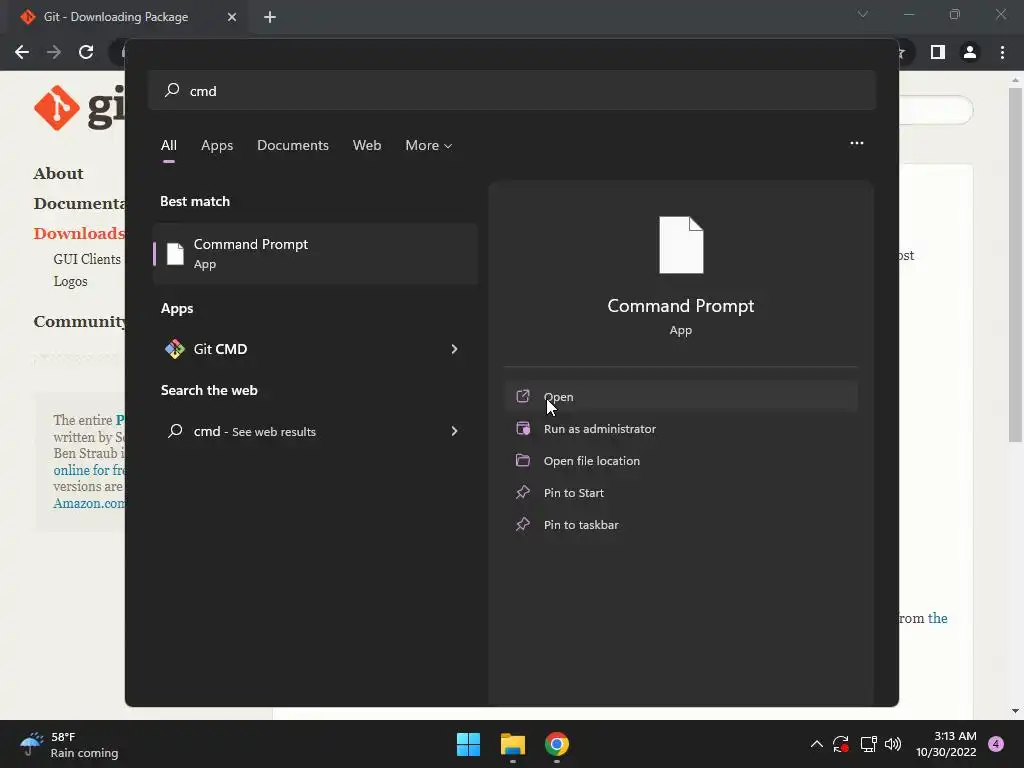Choose Open file location
This screenshot has width=1024, height=768.
681,460
